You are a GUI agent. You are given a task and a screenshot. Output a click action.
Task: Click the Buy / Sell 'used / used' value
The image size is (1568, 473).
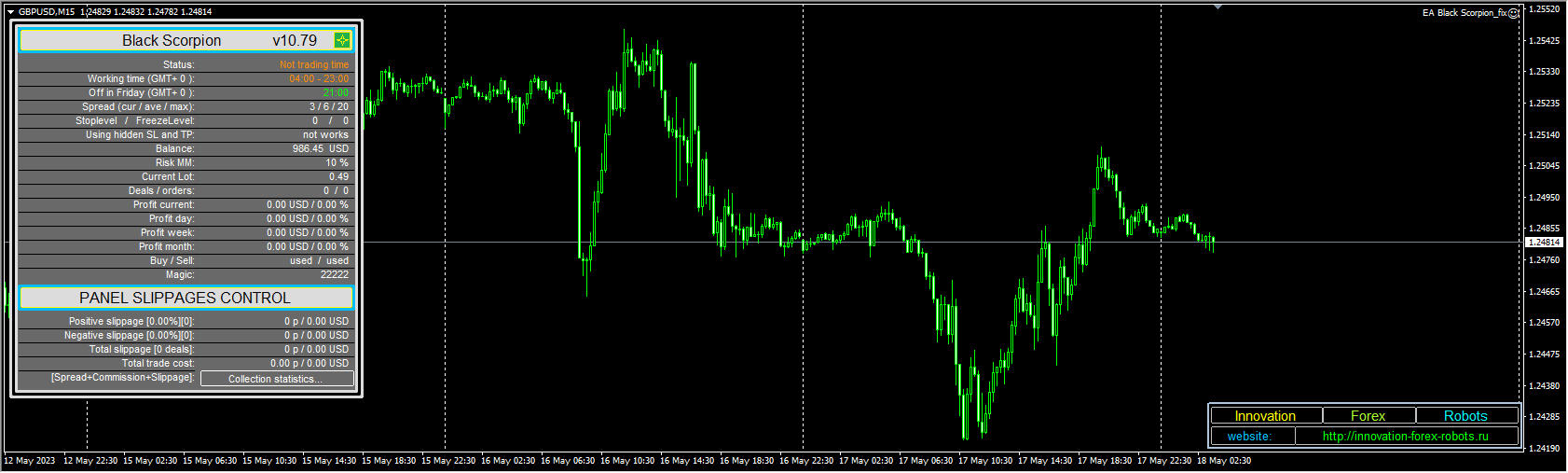tap(319, 260)
